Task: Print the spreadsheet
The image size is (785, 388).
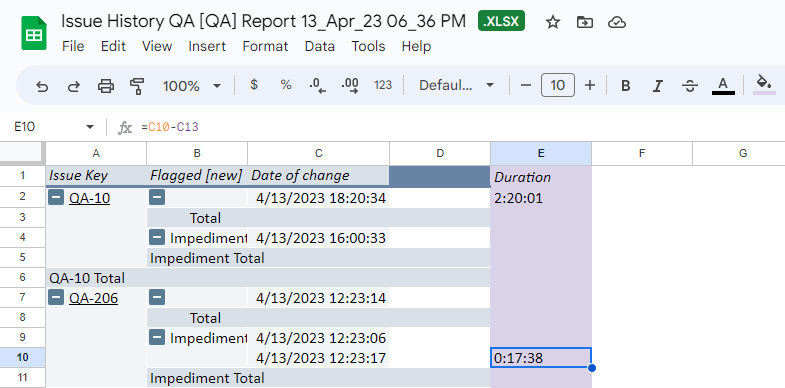Action: (x=106, y=86)
